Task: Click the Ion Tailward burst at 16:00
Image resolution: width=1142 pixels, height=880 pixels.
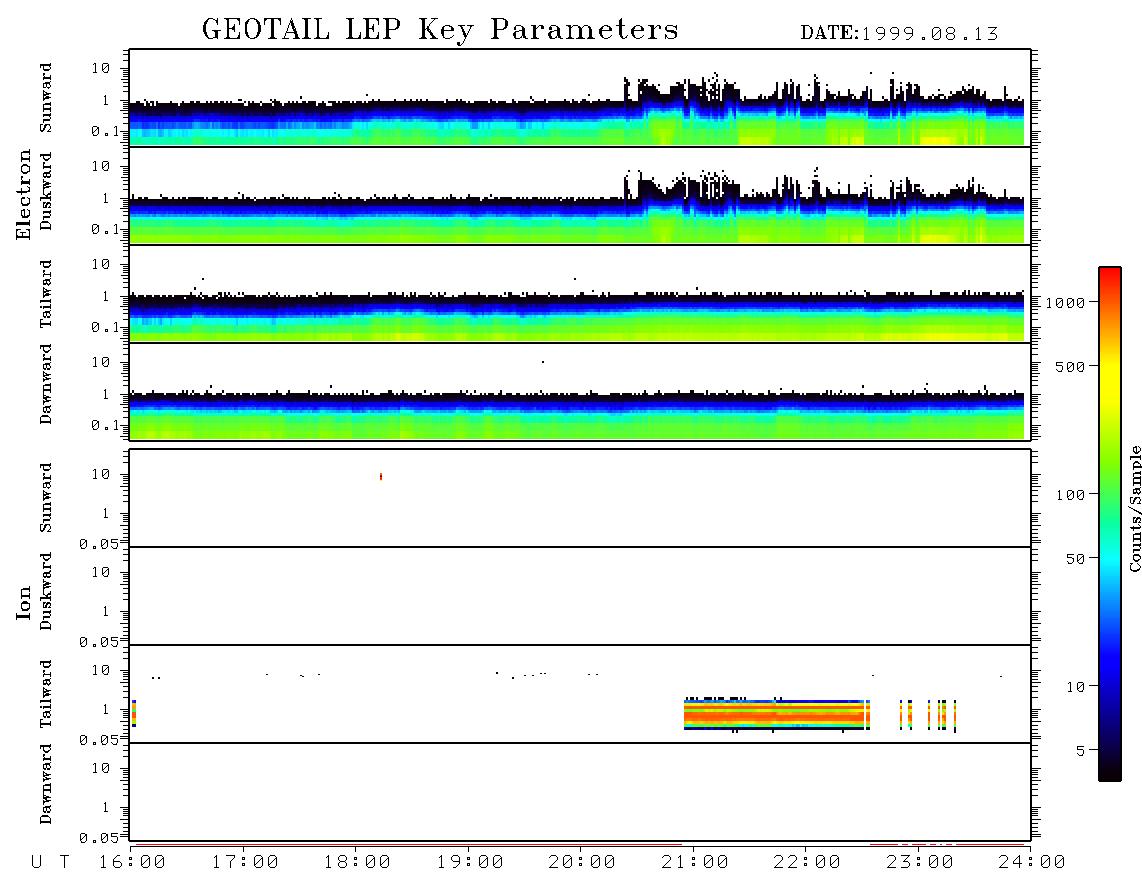Action: tap(134, 713)
